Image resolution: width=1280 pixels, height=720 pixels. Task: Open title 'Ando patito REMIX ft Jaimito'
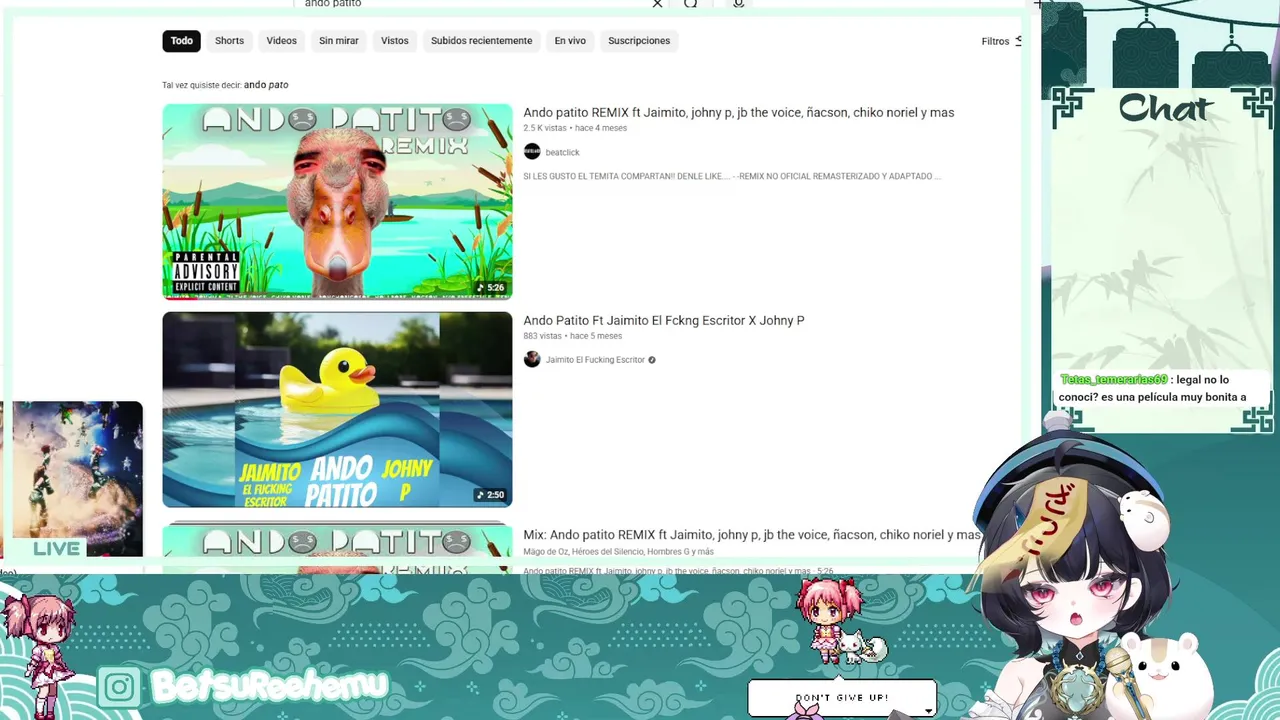738,113
